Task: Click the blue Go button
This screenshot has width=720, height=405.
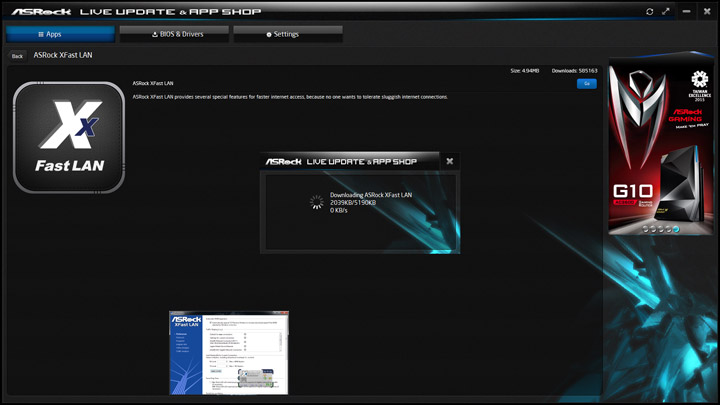Action: 586,84
